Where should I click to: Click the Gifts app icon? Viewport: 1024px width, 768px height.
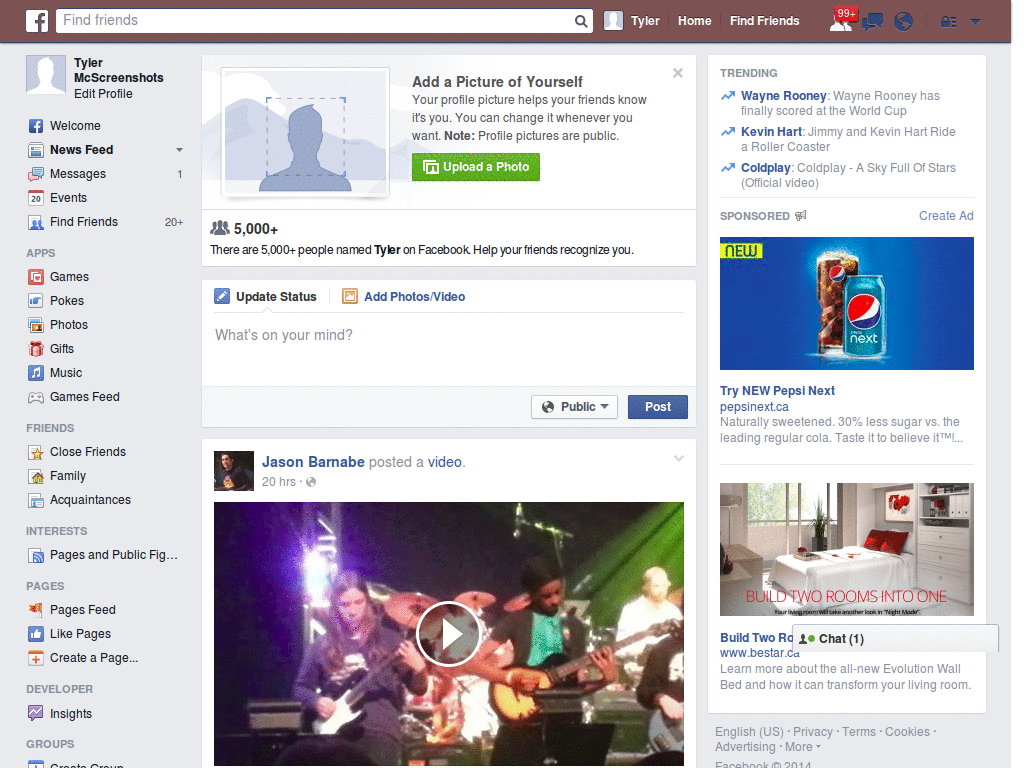point(36,349)
